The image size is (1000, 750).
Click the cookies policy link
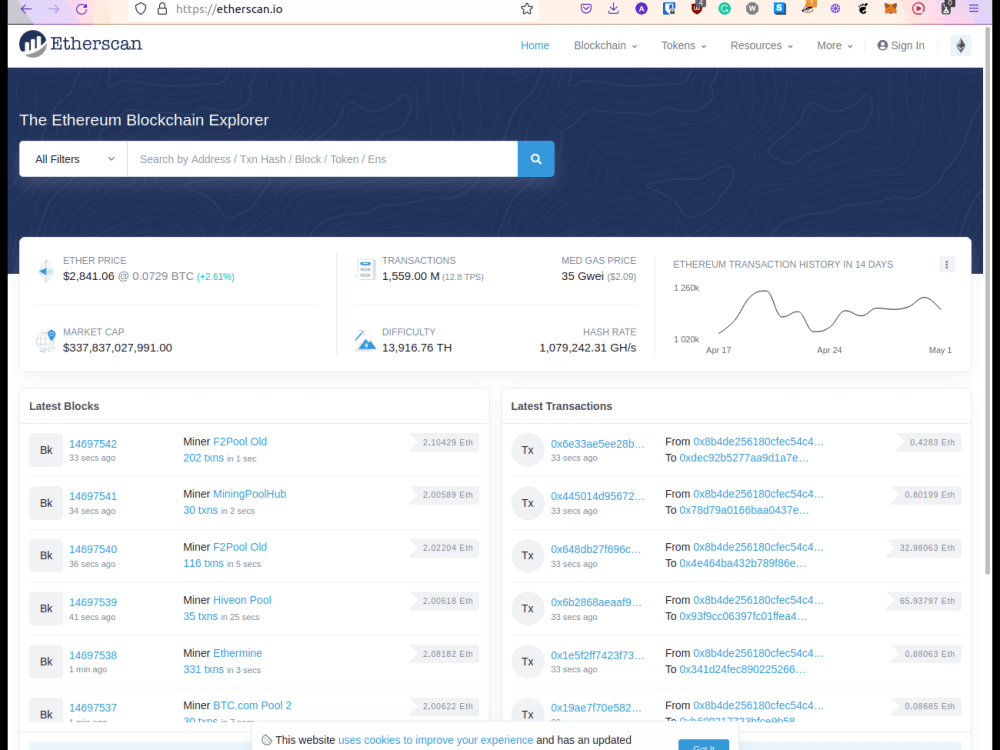coord(436,740)
